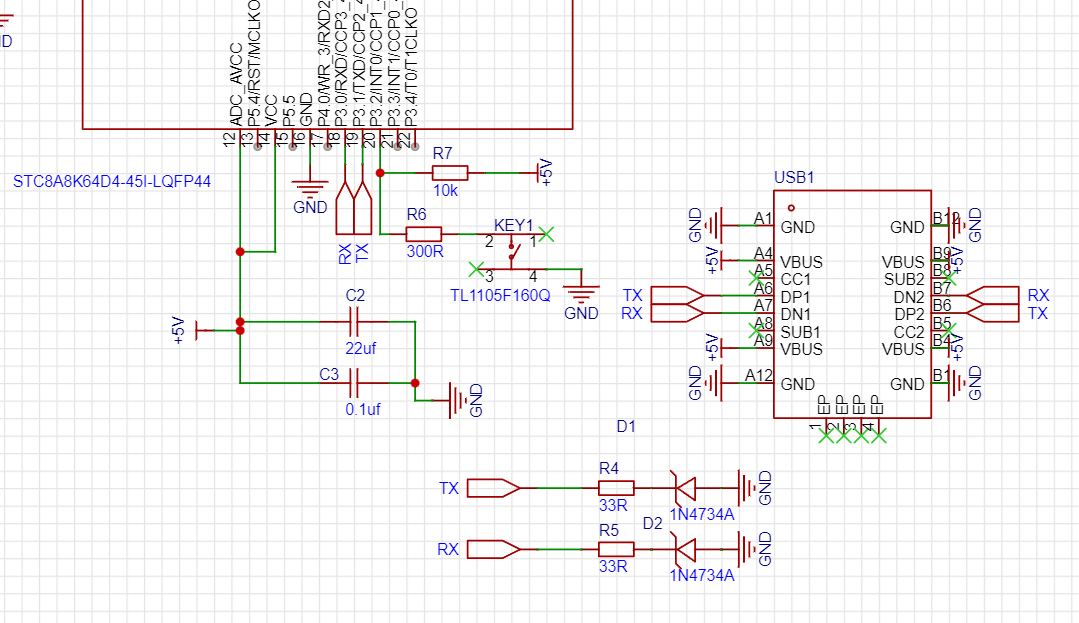Click the GND symbol after diode D1

pos(755,488)
